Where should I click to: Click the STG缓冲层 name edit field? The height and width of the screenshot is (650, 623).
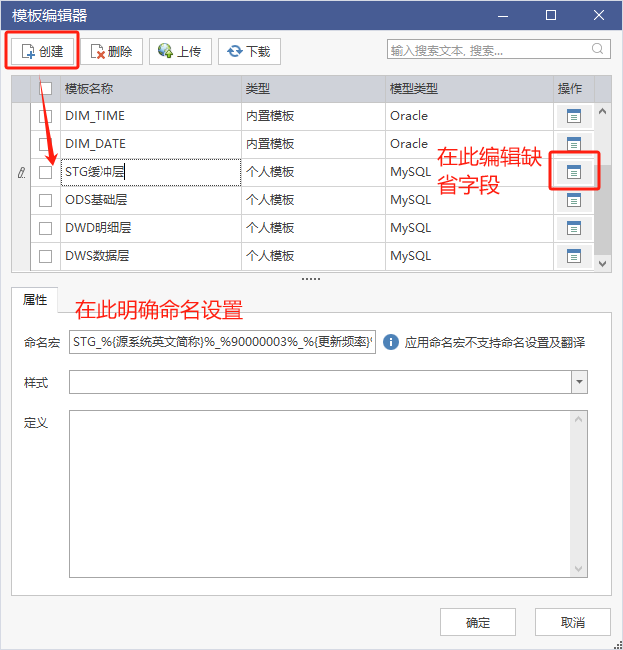pos(151,172)
